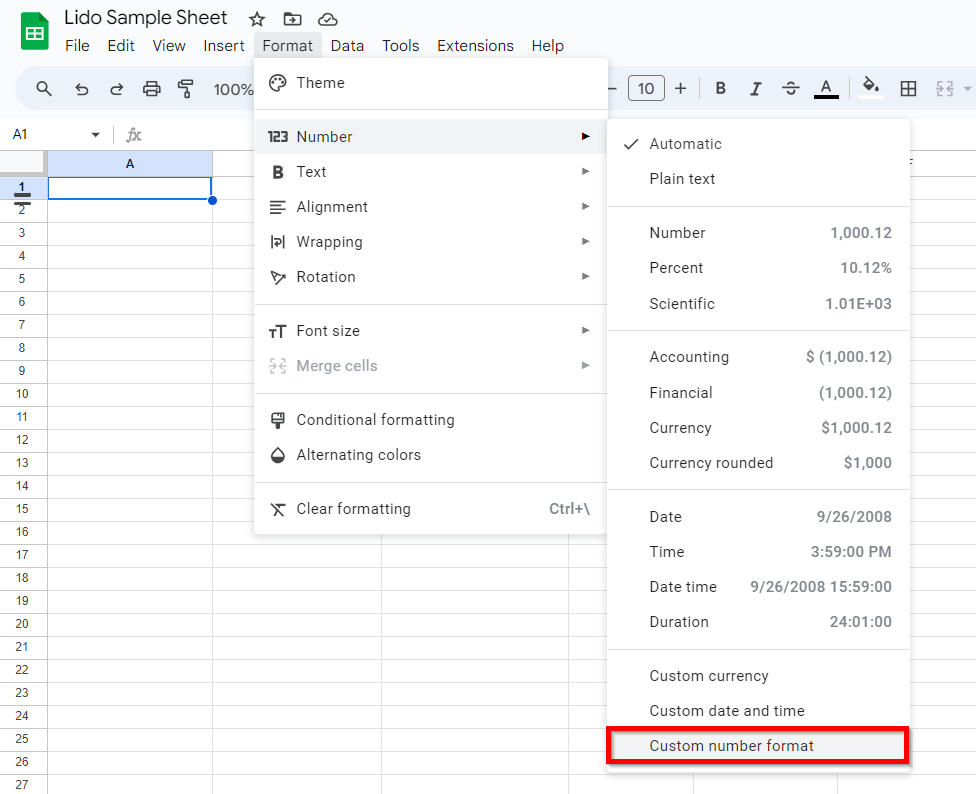Open the Data menu
976x794 pixels.
coord(347,45)
